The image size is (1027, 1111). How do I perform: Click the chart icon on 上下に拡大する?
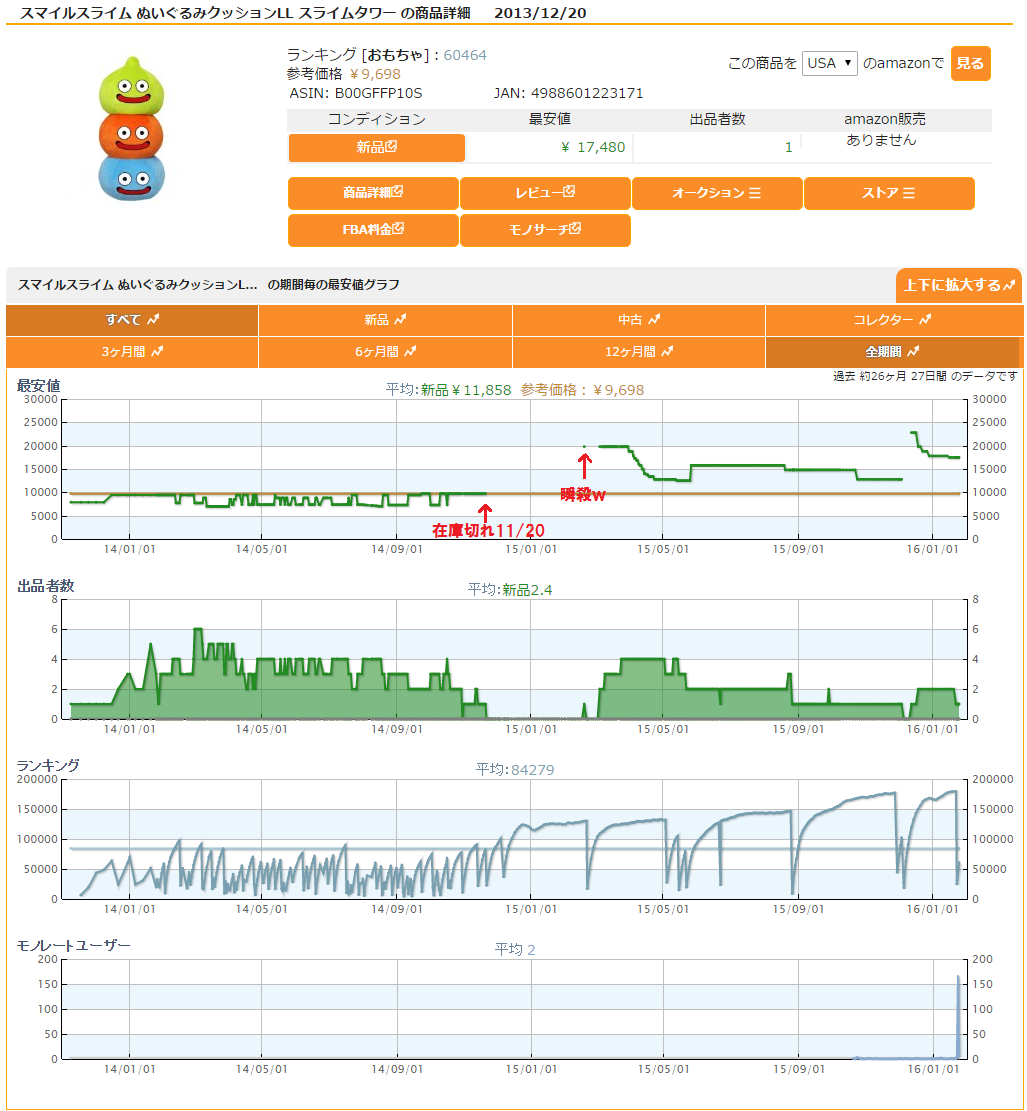1009,285
